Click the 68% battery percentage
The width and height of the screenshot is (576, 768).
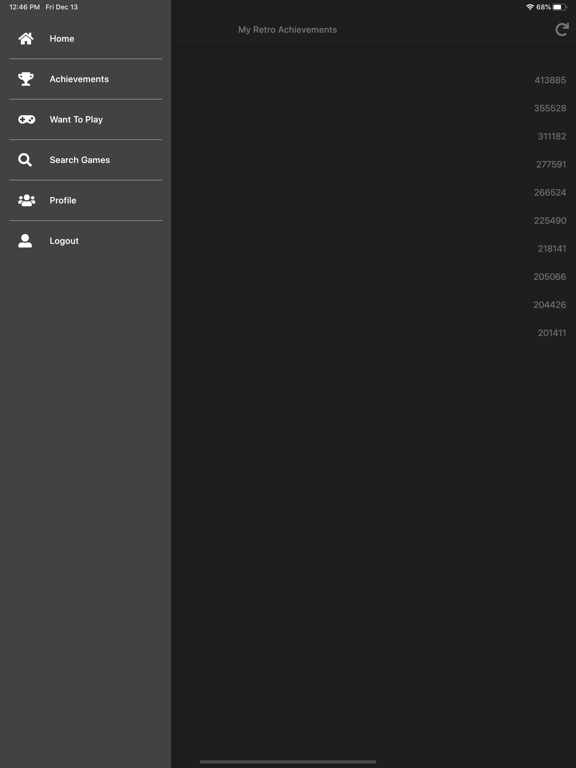(x=543, y=7)
